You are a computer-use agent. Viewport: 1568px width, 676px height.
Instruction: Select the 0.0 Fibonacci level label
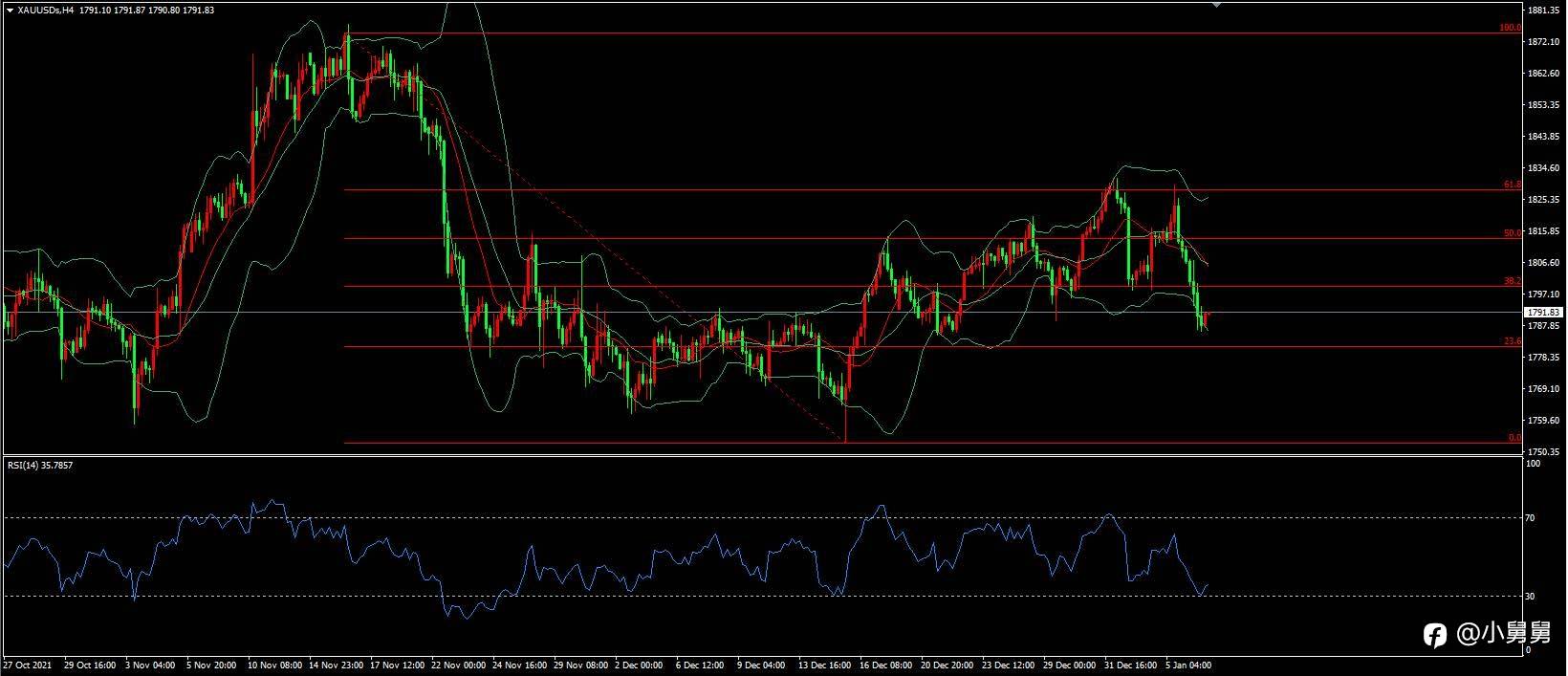[x=1514, y=438]
